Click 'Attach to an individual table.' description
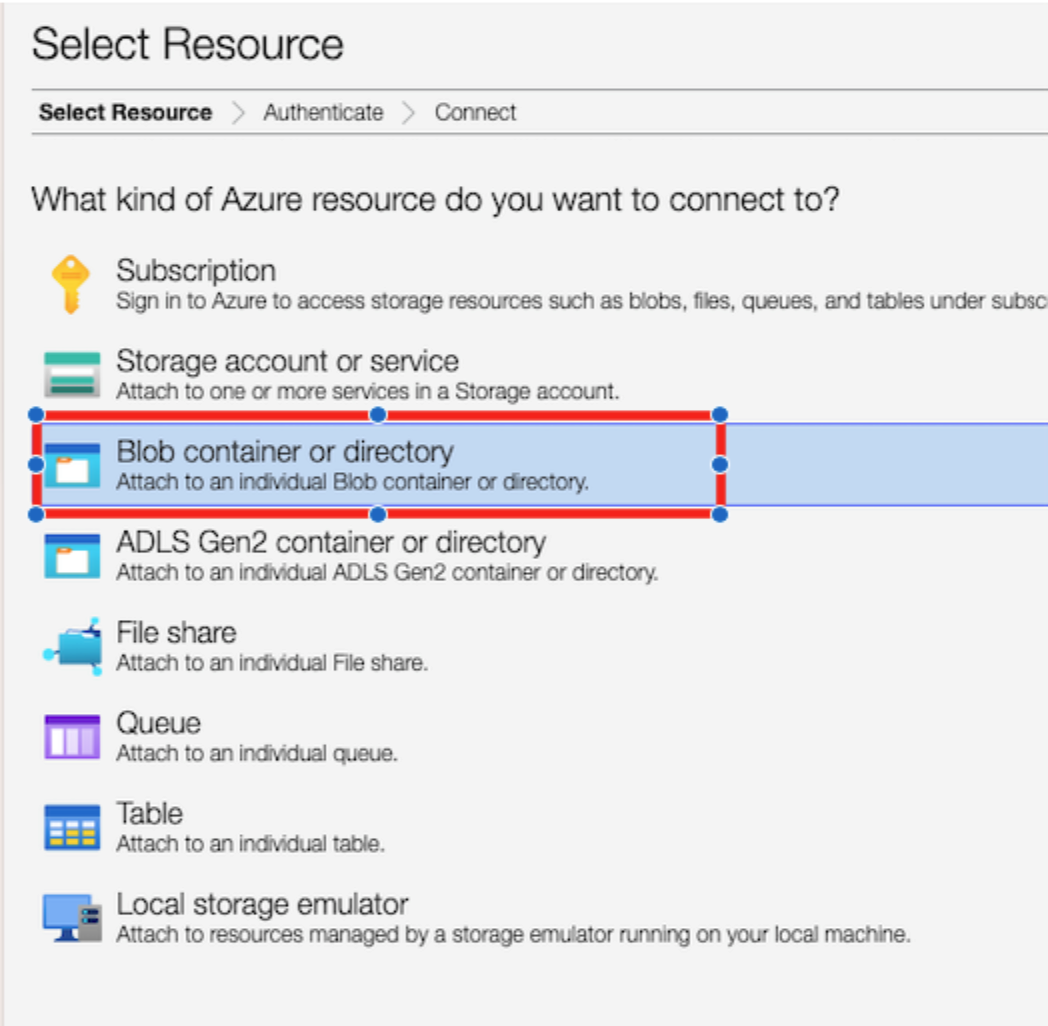The width and height of the screenshot is (1048, 1026). pos(251,844)
